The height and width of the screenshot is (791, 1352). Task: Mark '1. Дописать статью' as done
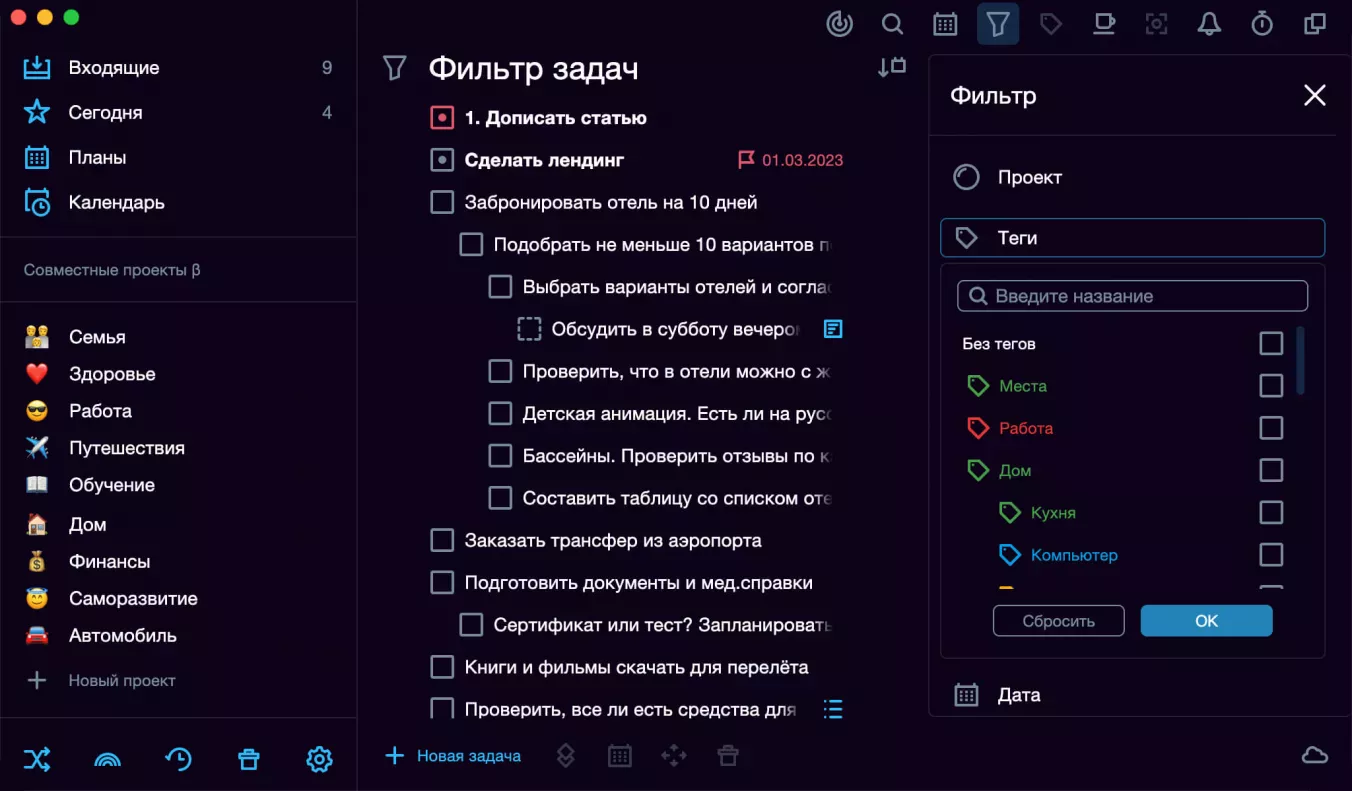[x=442, y=118]
